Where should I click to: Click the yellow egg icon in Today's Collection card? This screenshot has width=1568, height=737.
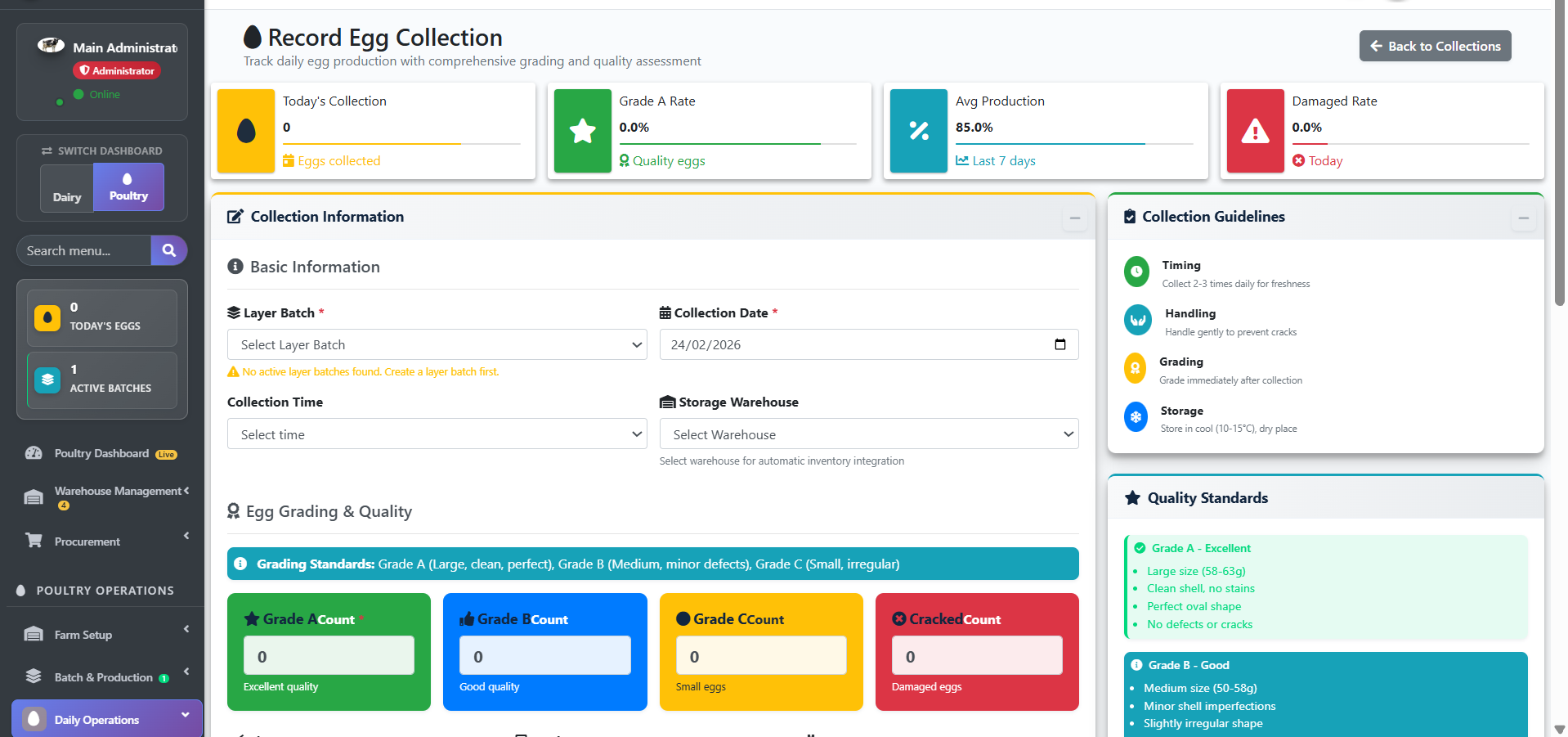[x=246, y=131]
